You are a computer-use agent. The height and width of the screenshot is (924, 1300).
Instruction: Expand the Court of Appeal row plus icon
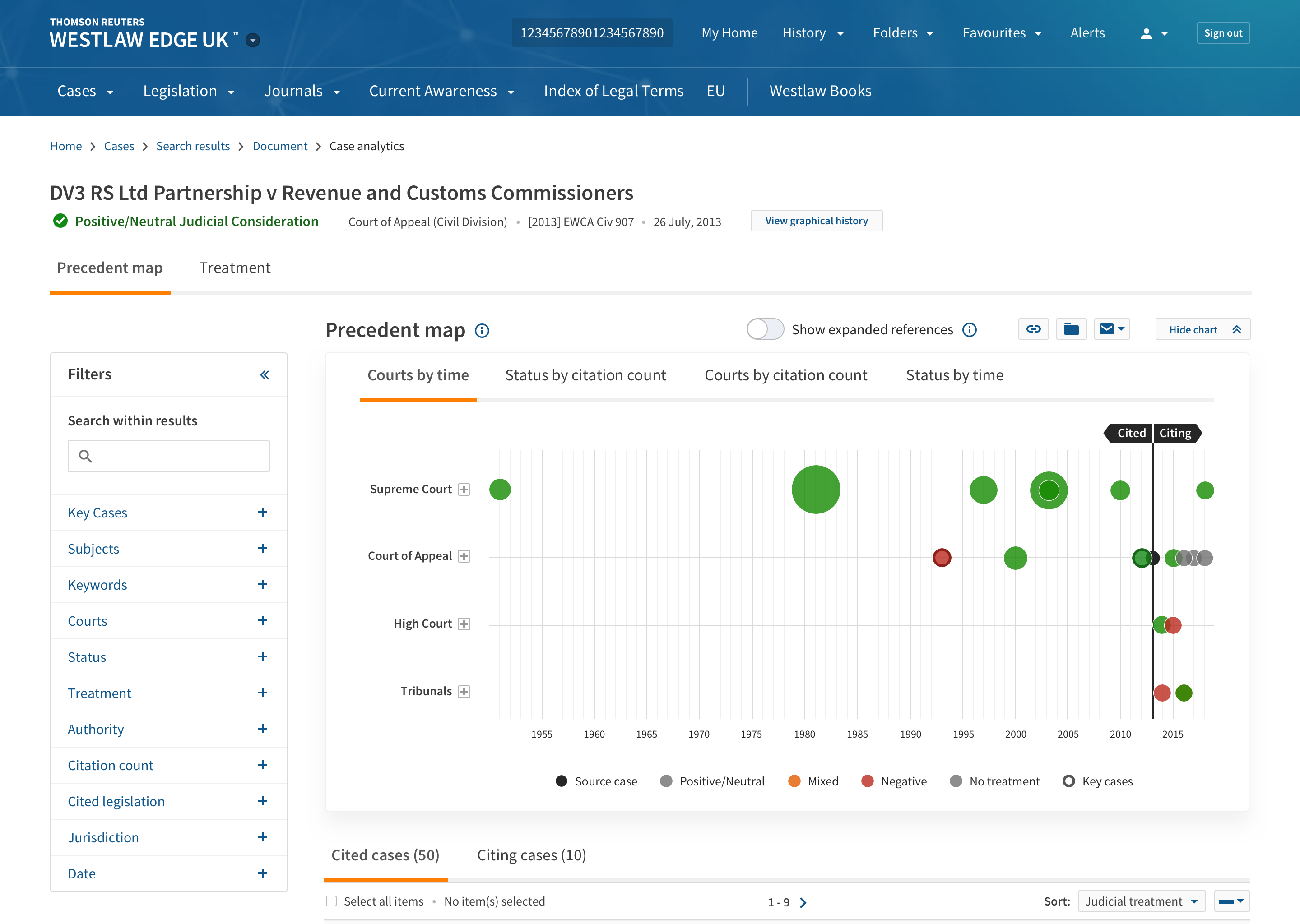coord(464,556)
